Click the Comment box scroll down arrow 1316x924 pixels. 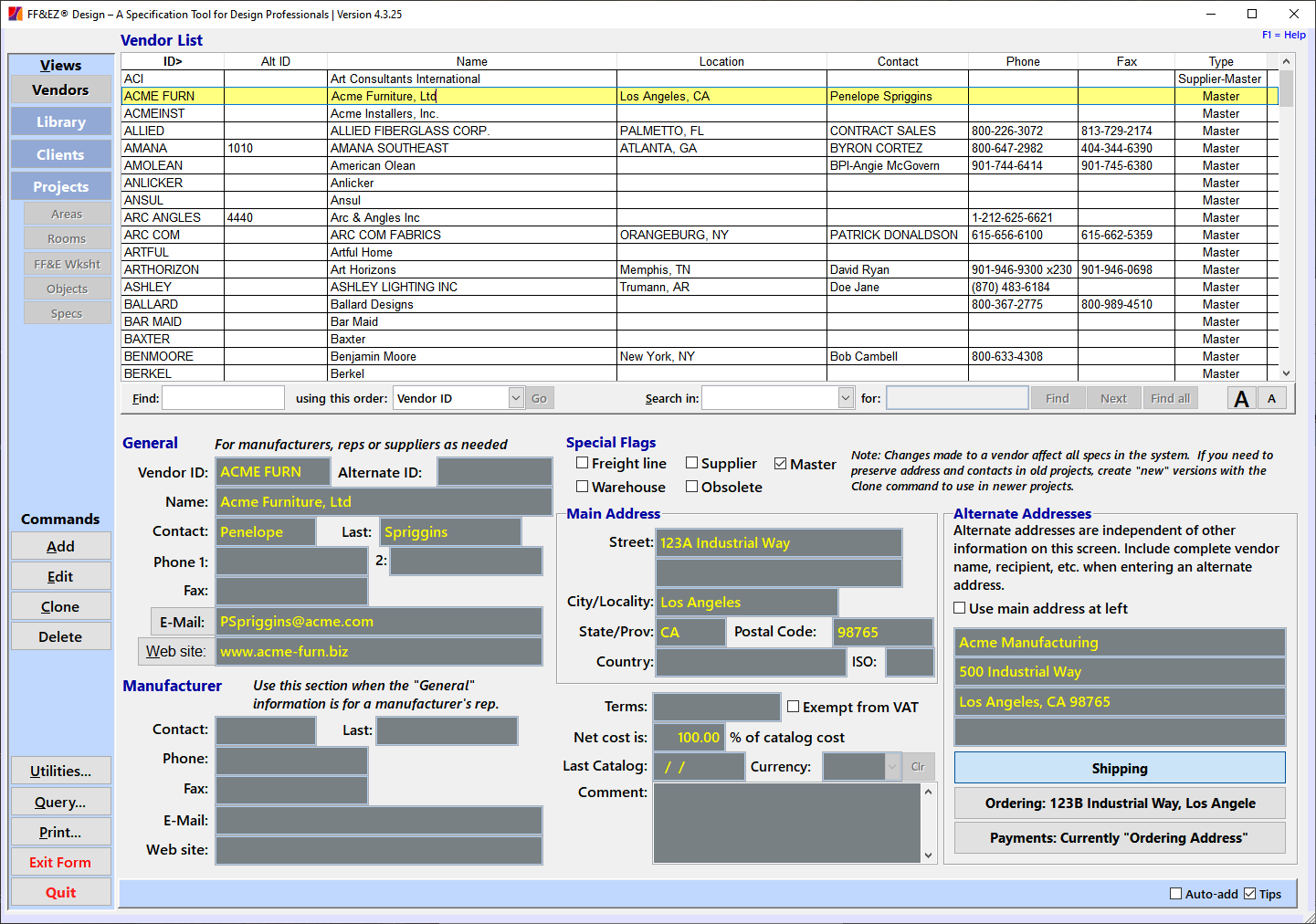(x=928, y=855)
